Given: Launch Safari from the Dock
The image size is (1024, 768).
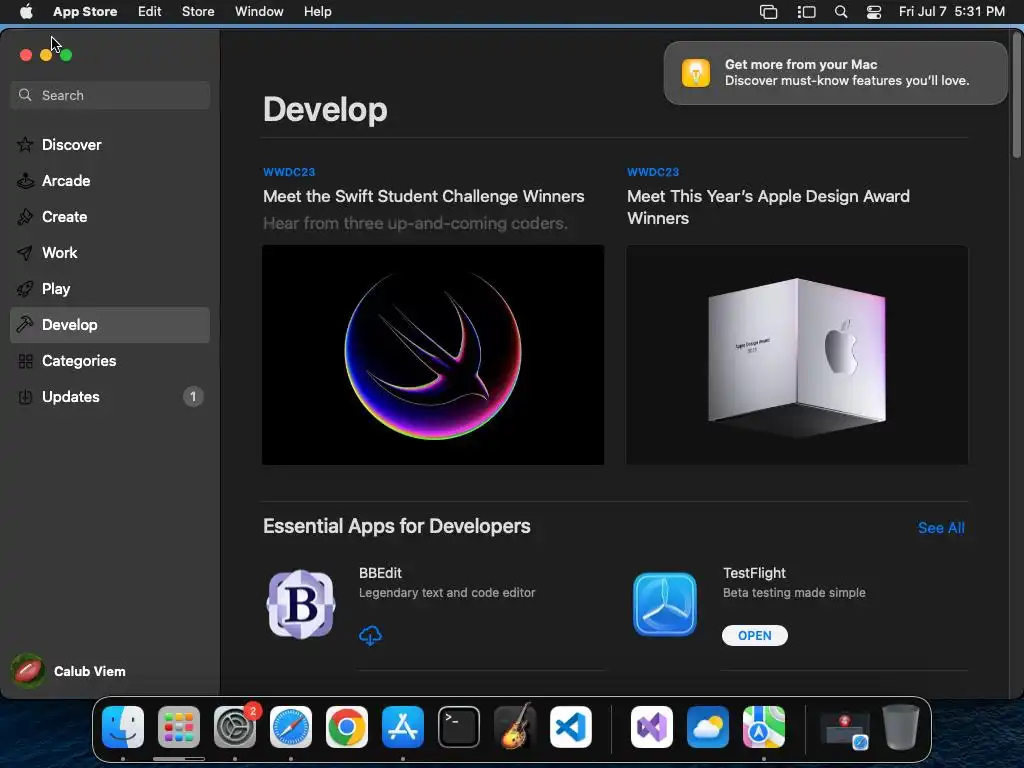Looking at the screenshot, I should 291,727.
